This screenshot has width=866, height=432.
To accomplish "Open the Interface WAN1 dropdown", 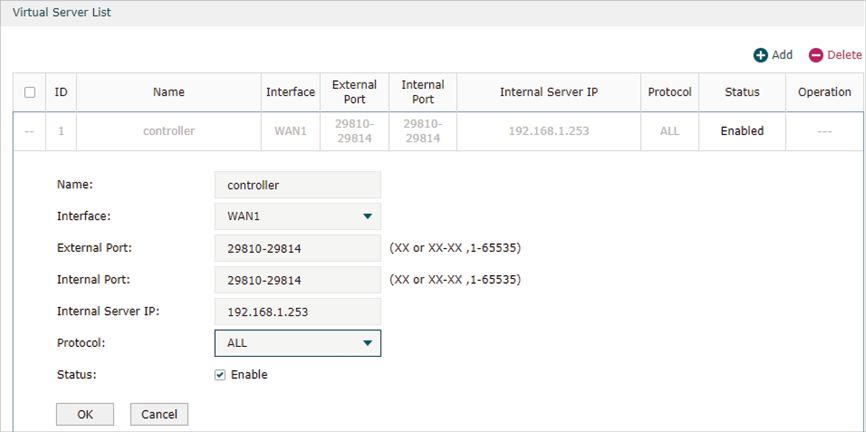I will click(298, 217).
